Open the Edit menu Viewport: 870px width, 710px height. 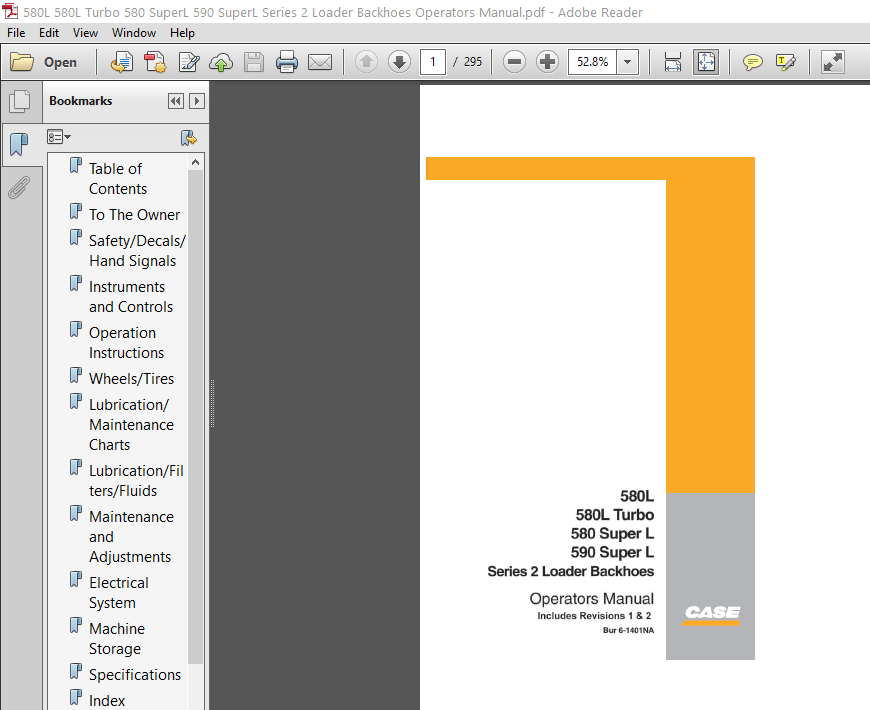coord(49,33)
